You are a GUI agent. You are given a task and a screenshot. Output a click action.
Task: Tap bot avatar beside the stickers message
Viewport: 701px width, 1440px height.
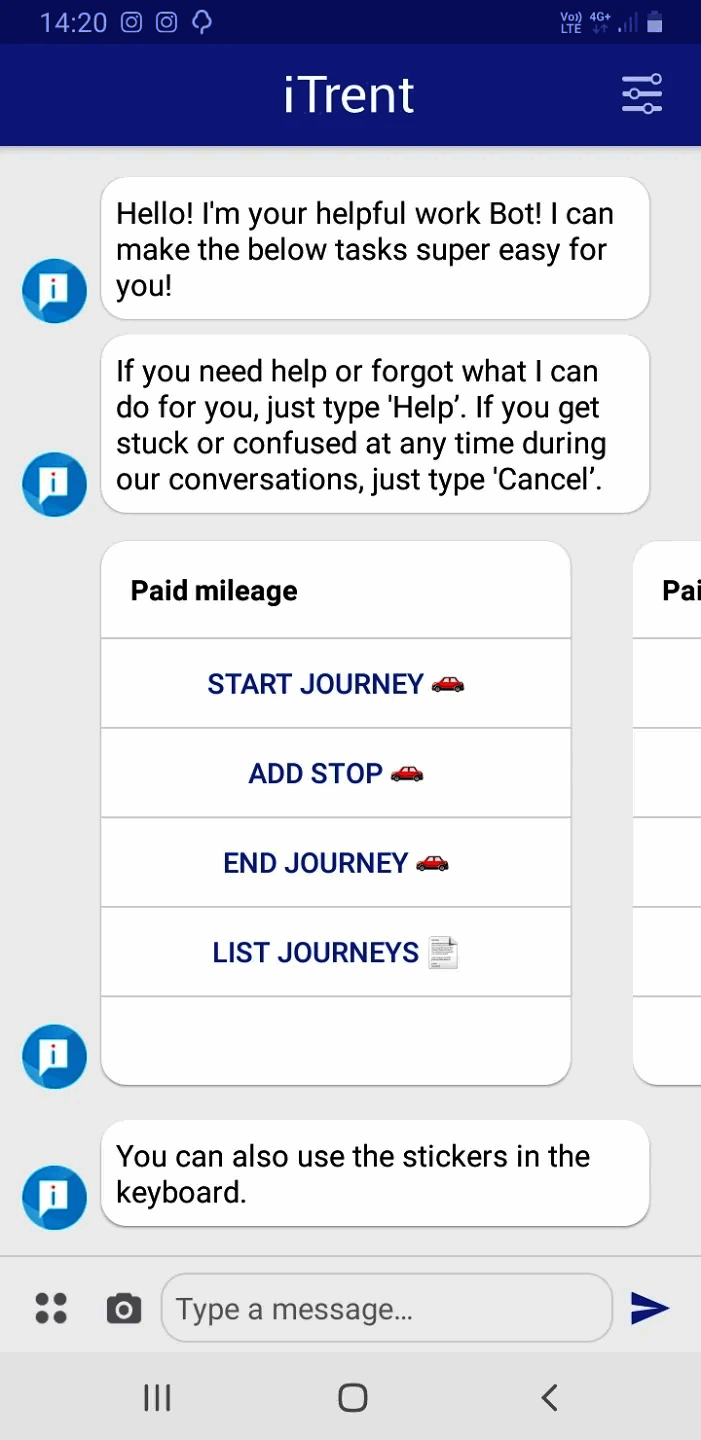(54, 1197)
